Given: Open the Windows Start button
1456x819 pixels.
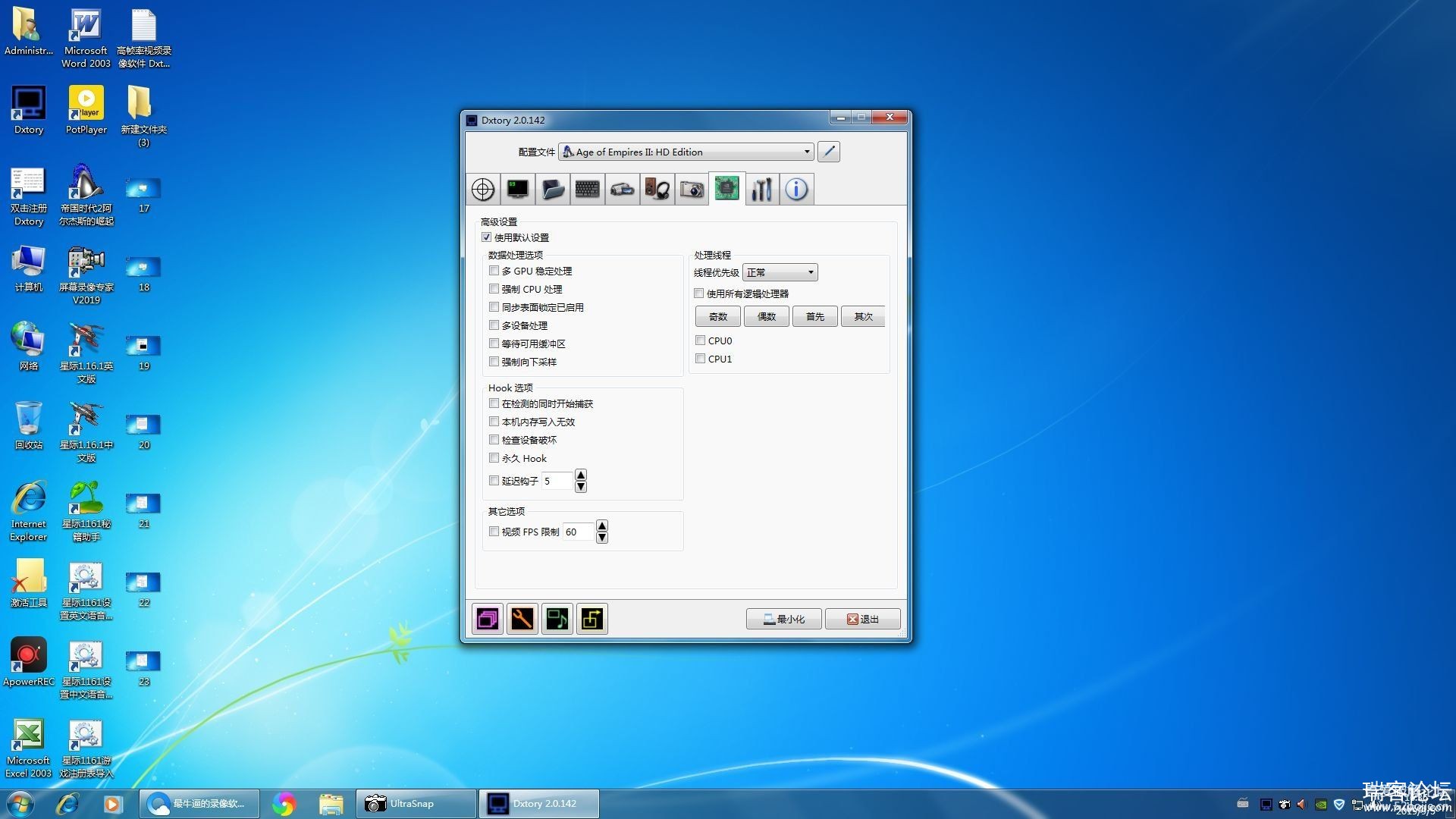Looking at the screenshot, I should pyautogui.click(x=20, y=804).
